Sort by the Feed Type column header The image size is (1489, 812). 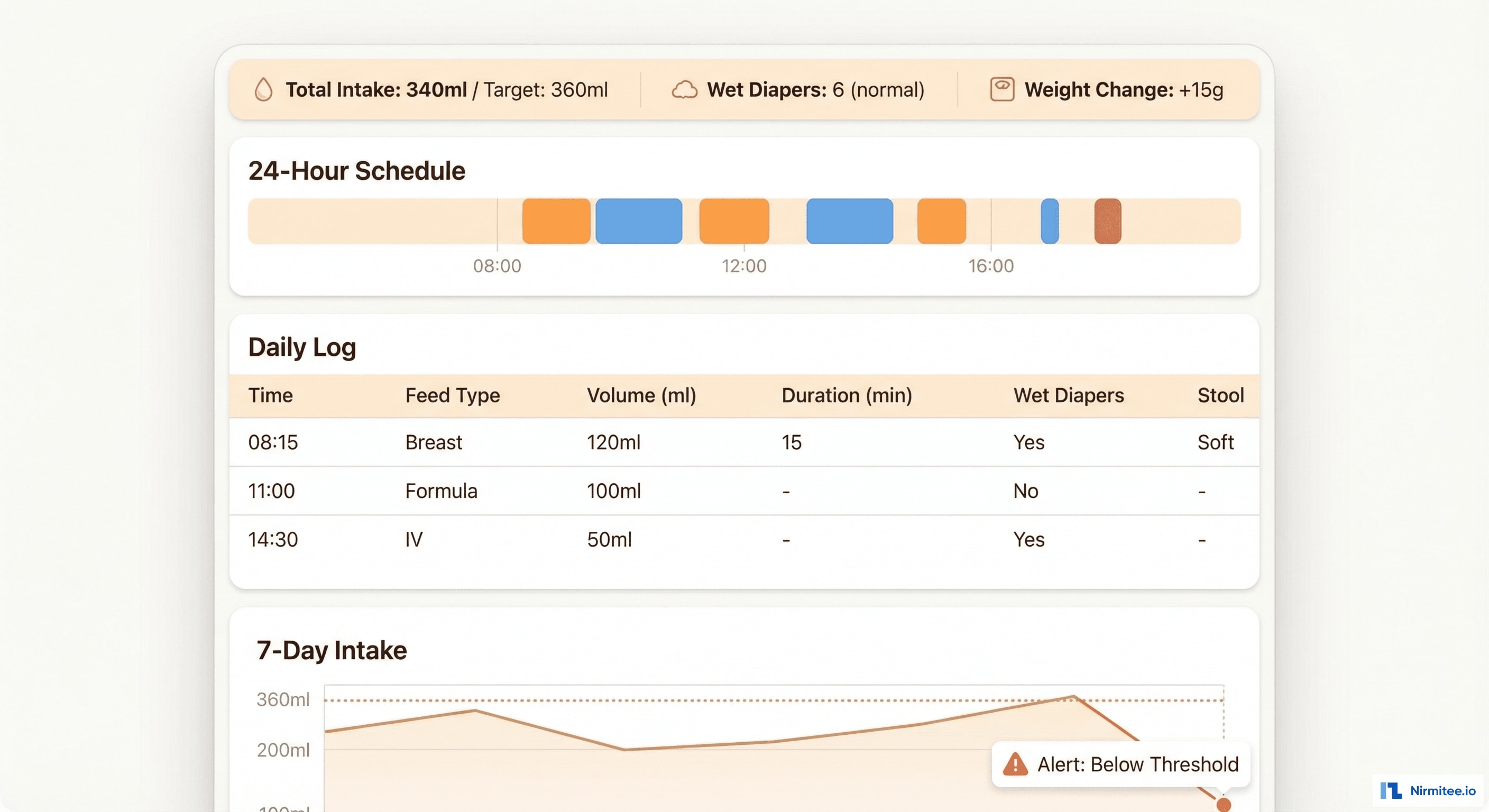coord(452,395)
